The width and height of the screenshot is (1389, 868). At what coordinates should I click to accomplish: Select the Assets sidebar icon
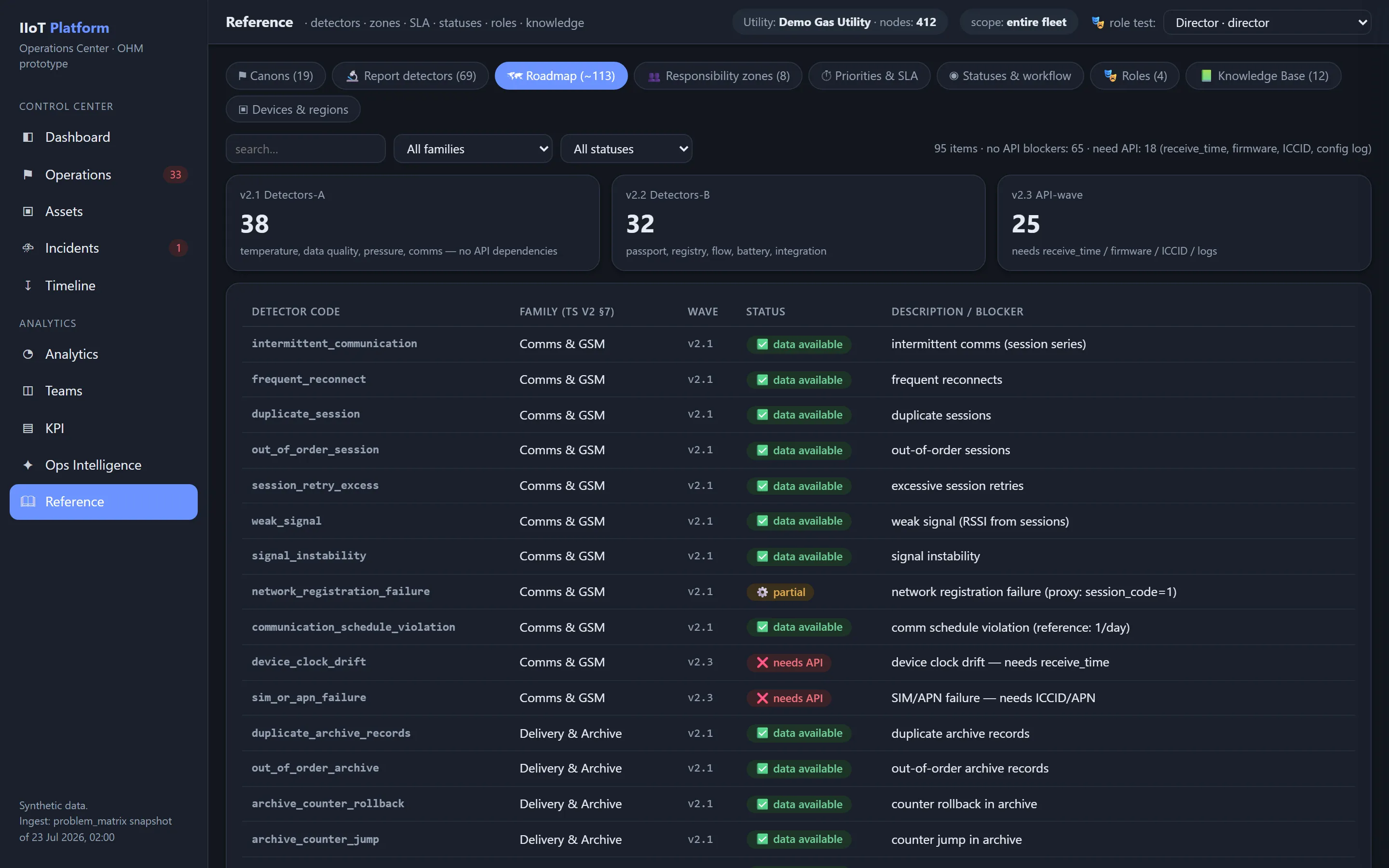click(27, 211)
